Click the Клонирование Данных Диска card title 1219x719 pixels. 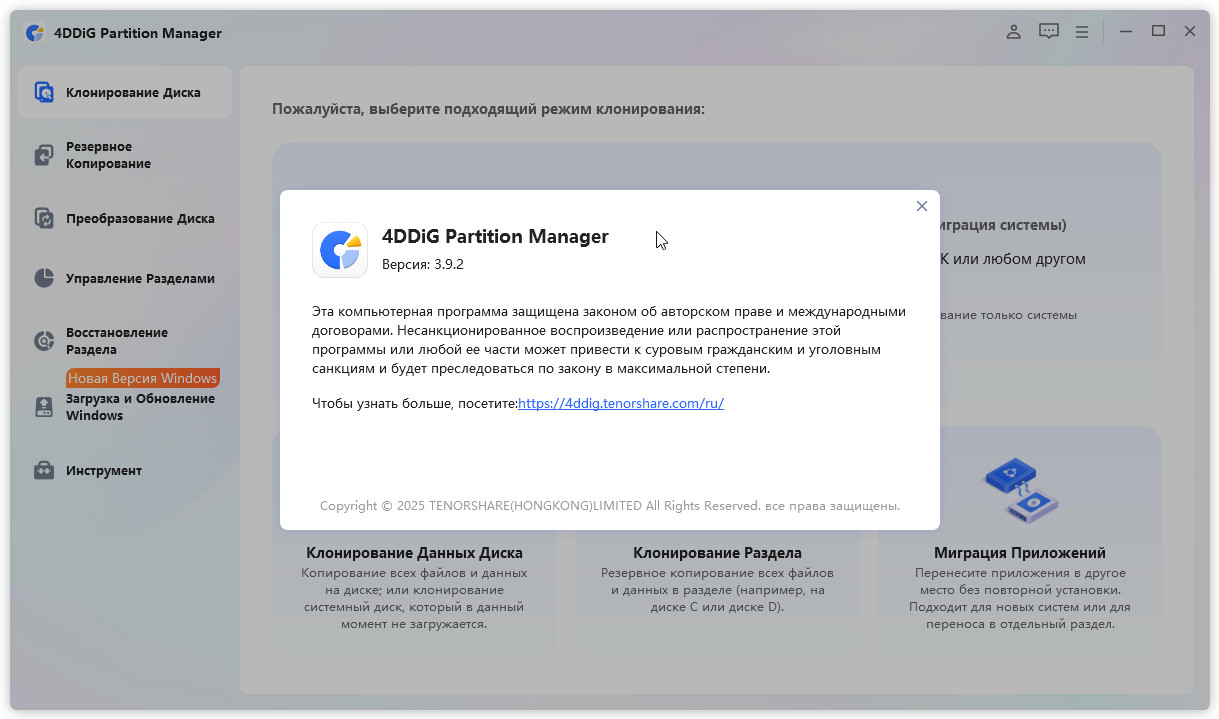414,553
